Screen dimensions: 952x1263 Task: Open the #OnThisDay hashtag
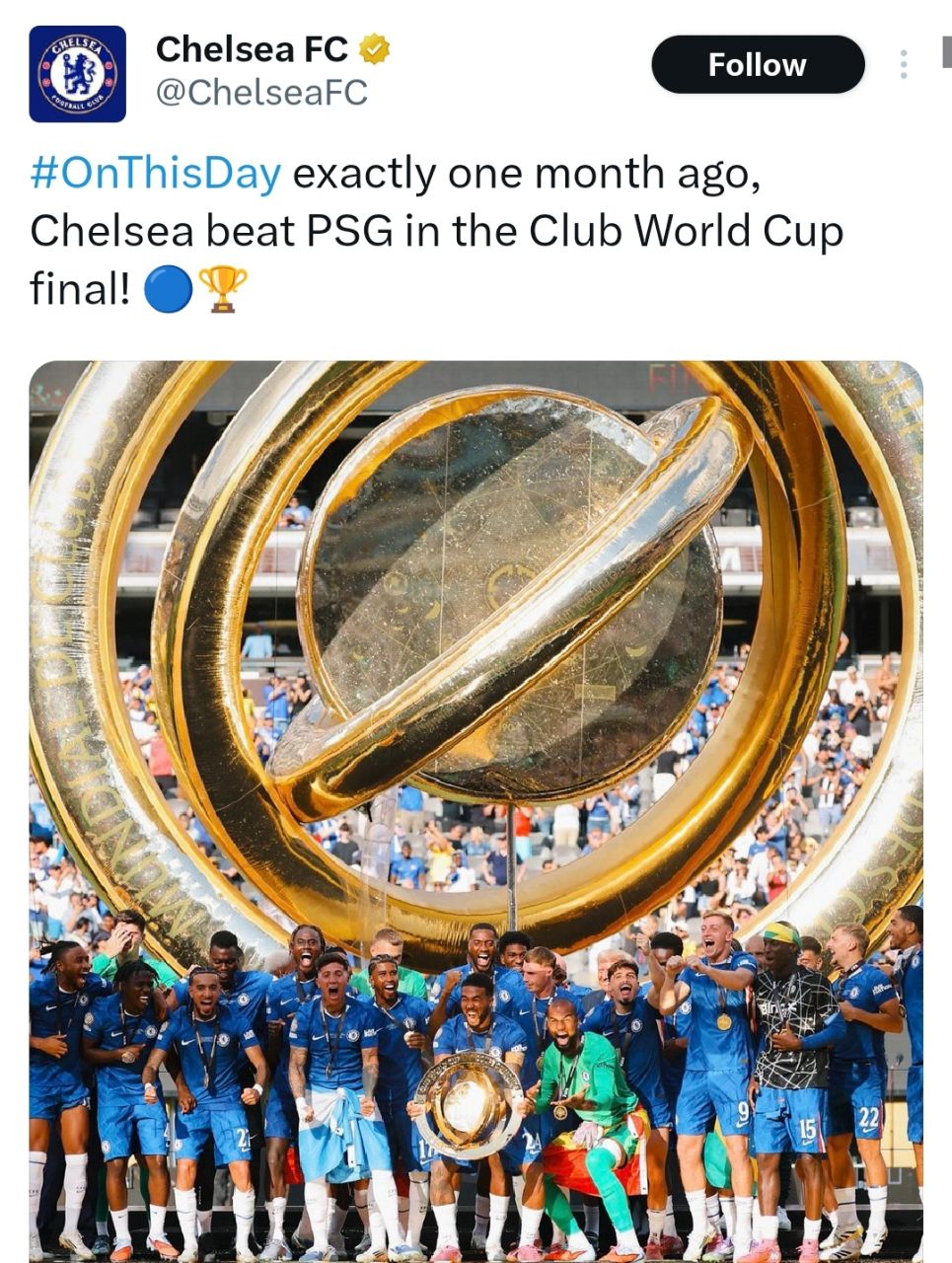pyautogui.click(x=156, y=174)
